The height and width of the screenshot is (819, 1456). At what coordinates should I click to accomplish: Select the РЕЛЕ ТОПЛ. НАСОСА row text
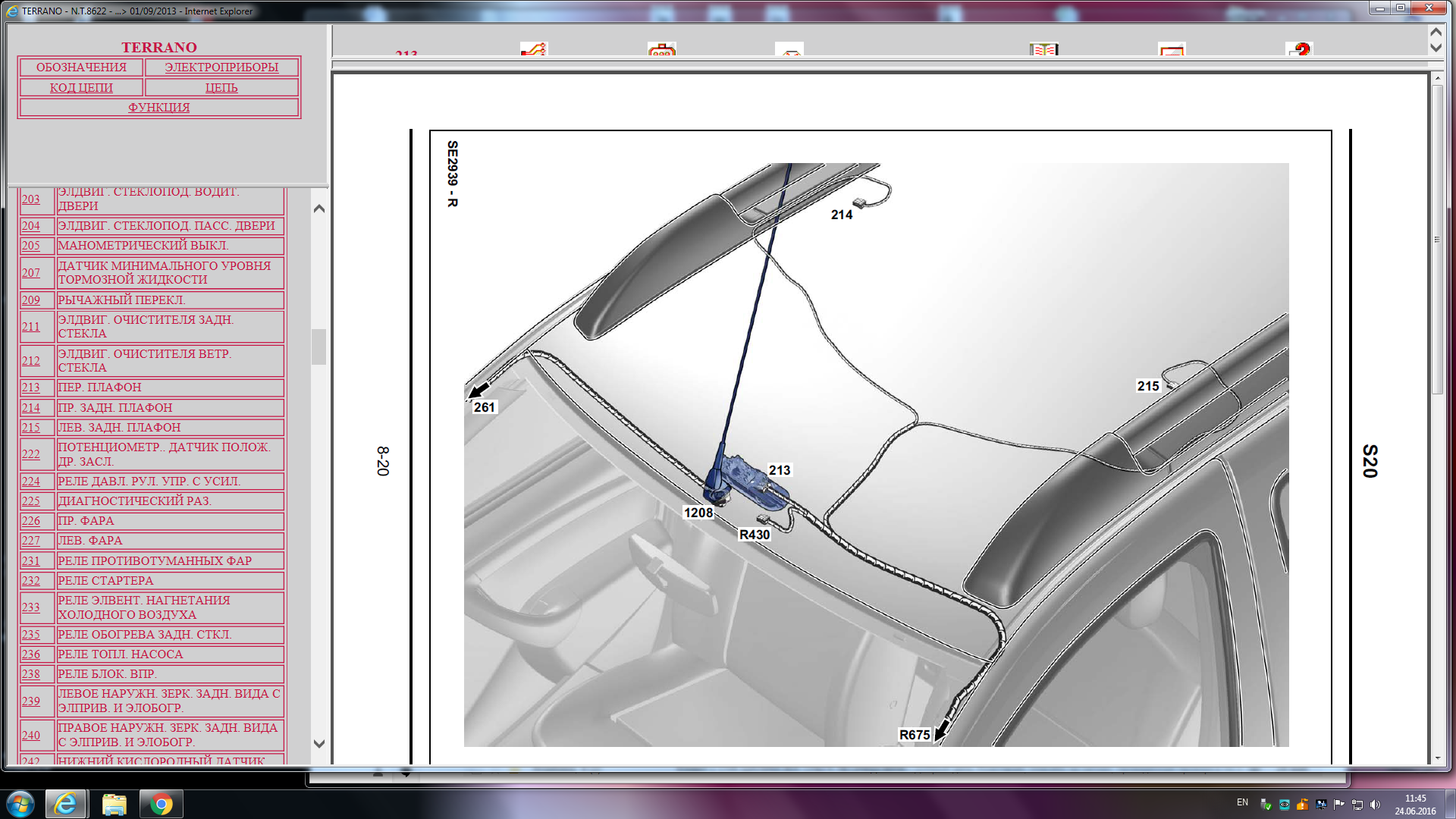[121, 654]
